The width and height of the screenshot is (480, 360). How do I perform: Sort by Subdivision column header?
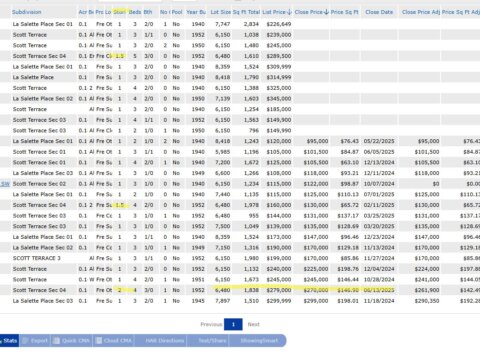(27, 12)
